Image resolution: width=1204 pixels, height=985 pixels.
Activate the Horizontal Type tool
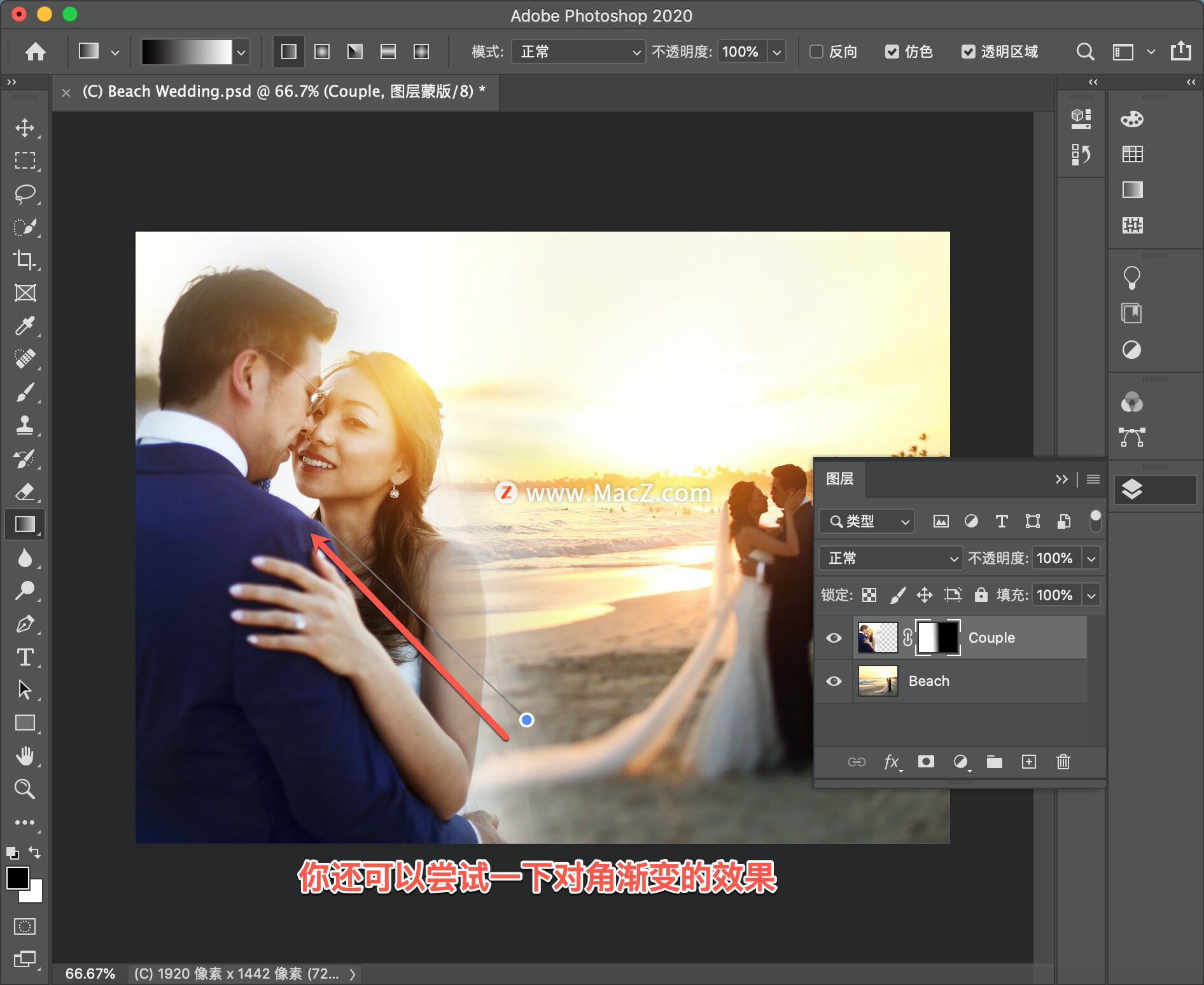tap(25, 657)
